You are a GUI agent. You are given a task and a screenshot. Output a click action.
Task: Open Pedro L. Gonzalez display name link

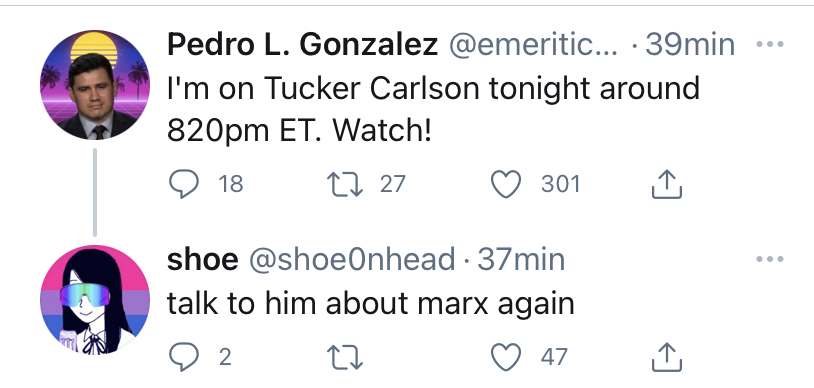tap(303, 45)
